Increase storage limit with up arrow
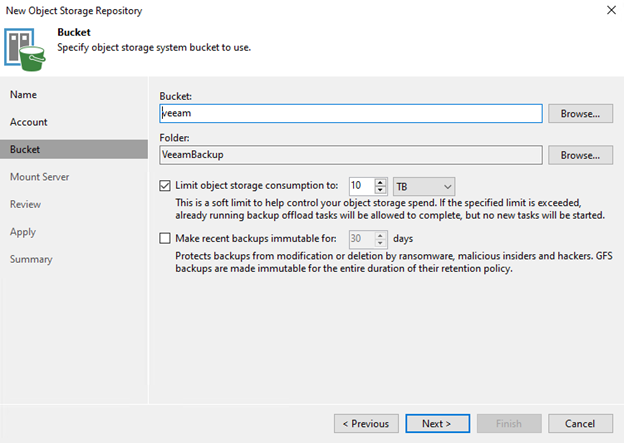Screen dimensions: 624x443 coord(380,182)
